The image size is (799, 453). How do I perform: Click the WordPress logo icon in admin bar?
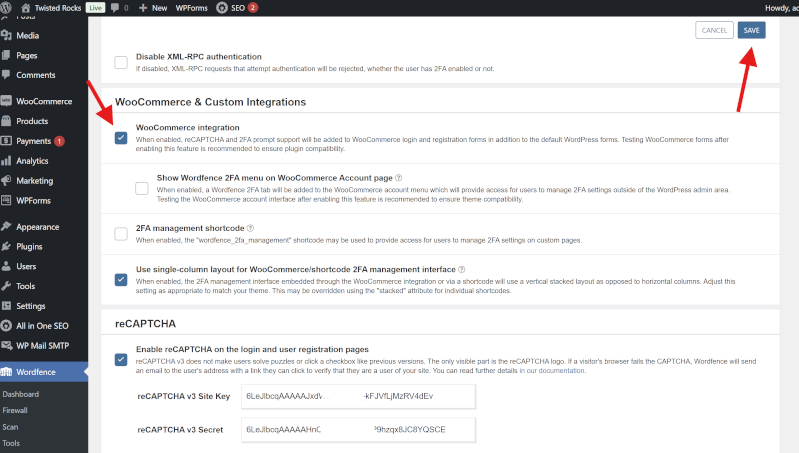pyautogui.click(x=6, y=8)
